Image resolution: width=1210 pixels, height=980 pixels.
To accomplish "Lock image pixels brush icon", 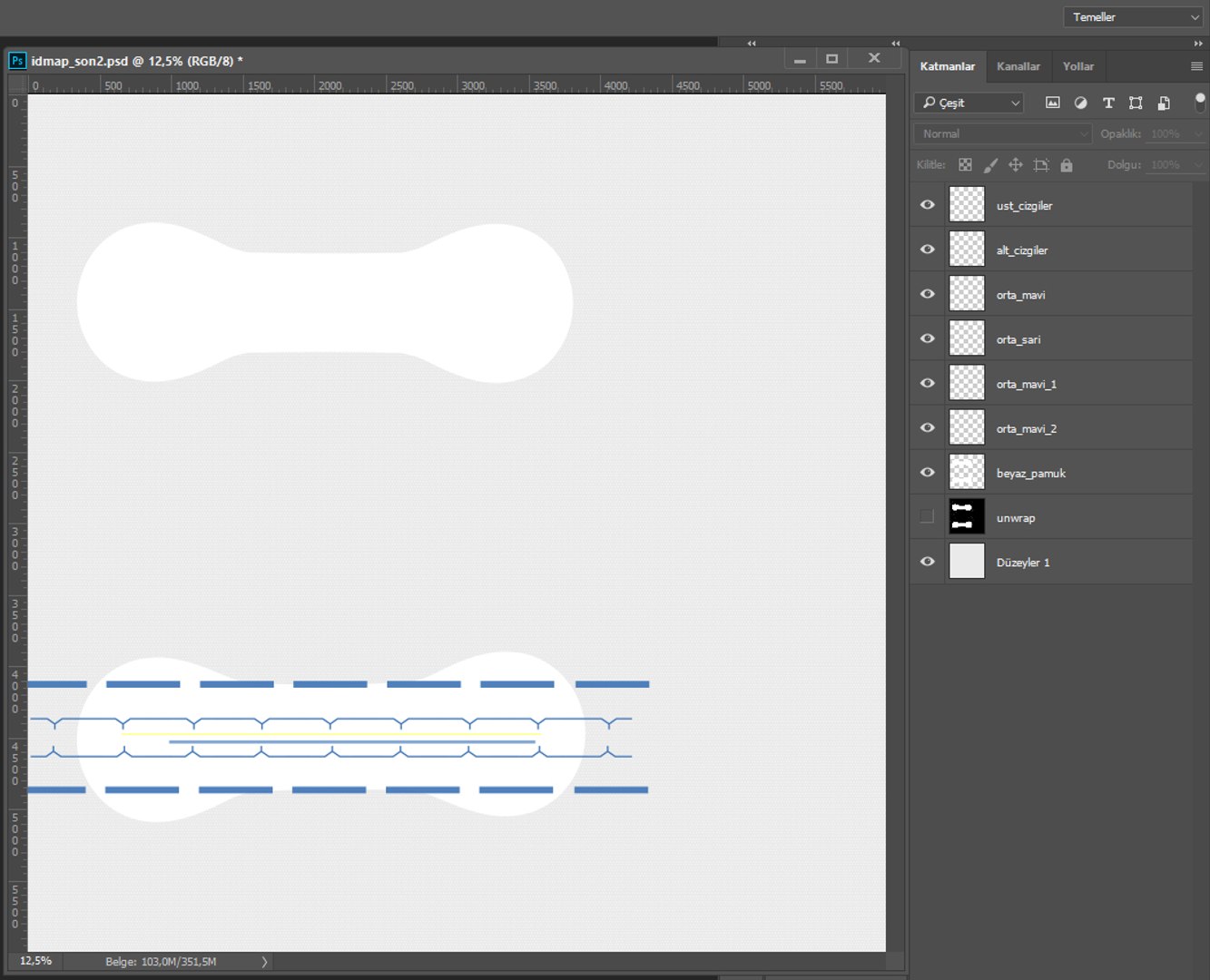I will 990,165.
